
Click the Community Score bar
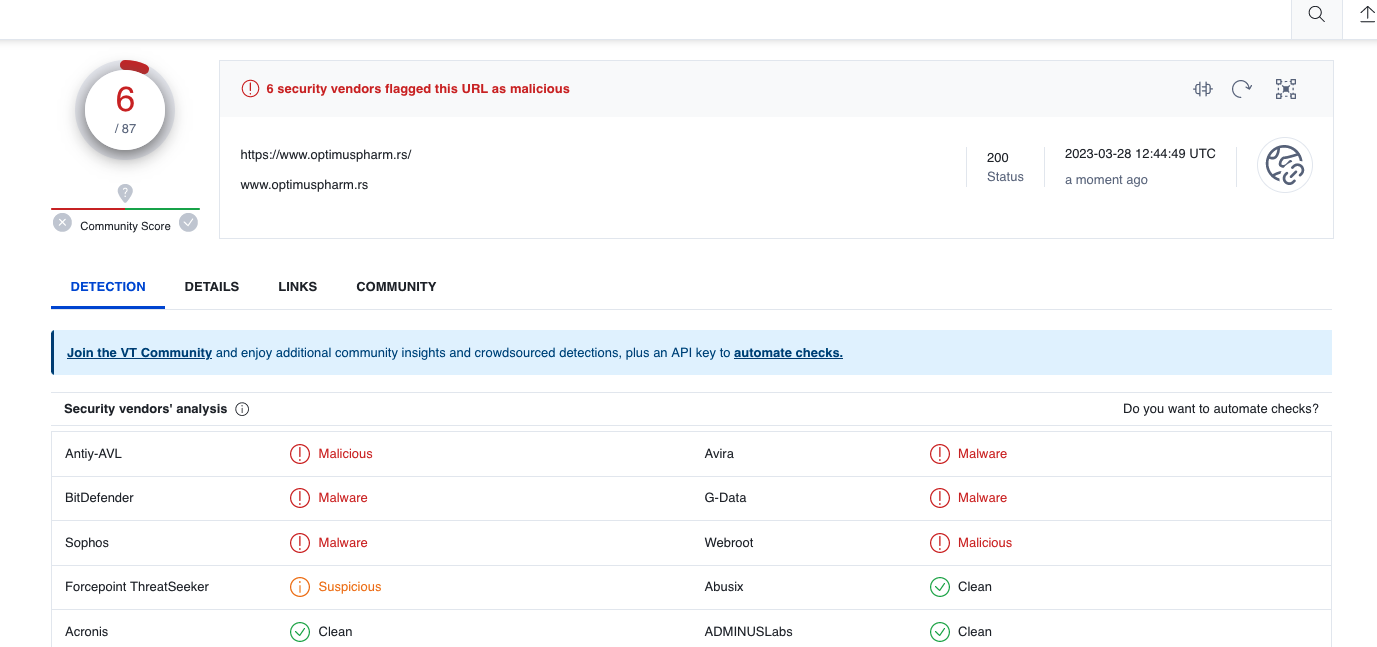[x=125, y=209]
